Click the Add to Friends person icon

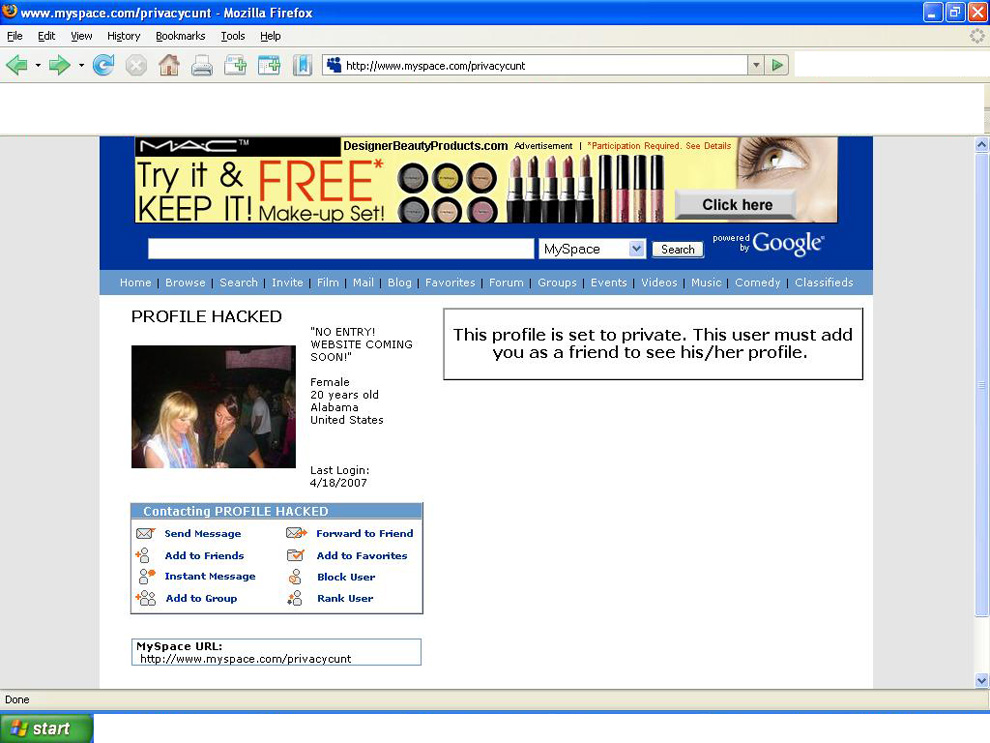pyautogui.click(x=143, y=555)
